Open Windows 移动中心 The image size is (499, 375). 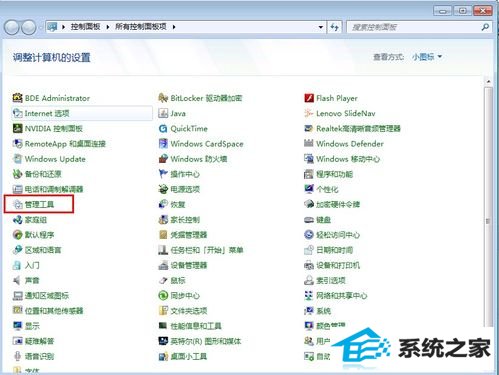coord(342,159)
